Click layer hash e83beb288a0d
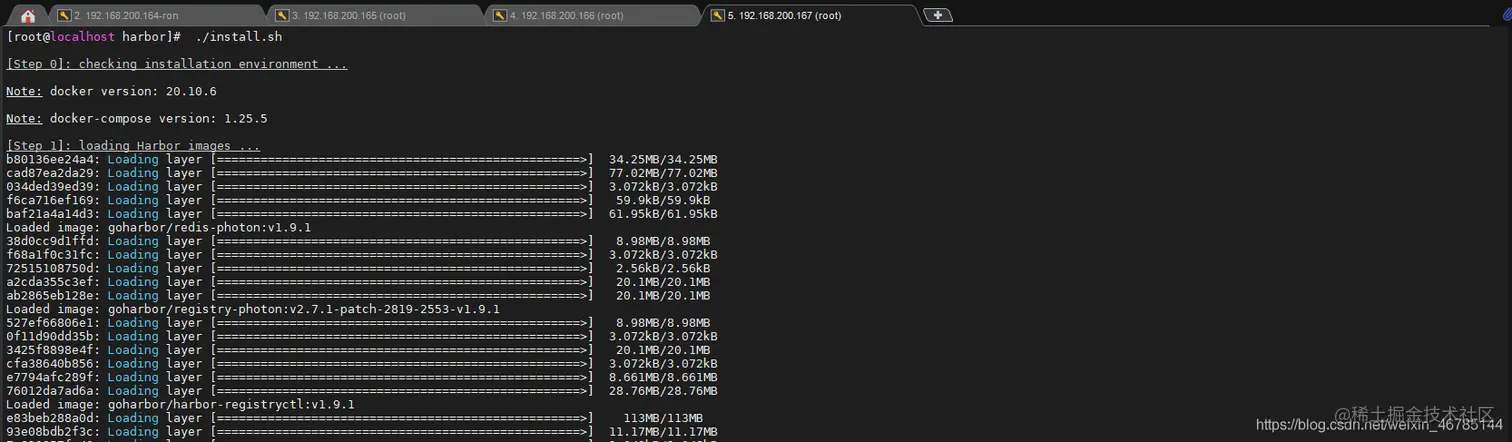1512x442 pixels. [x=50, y=419]
